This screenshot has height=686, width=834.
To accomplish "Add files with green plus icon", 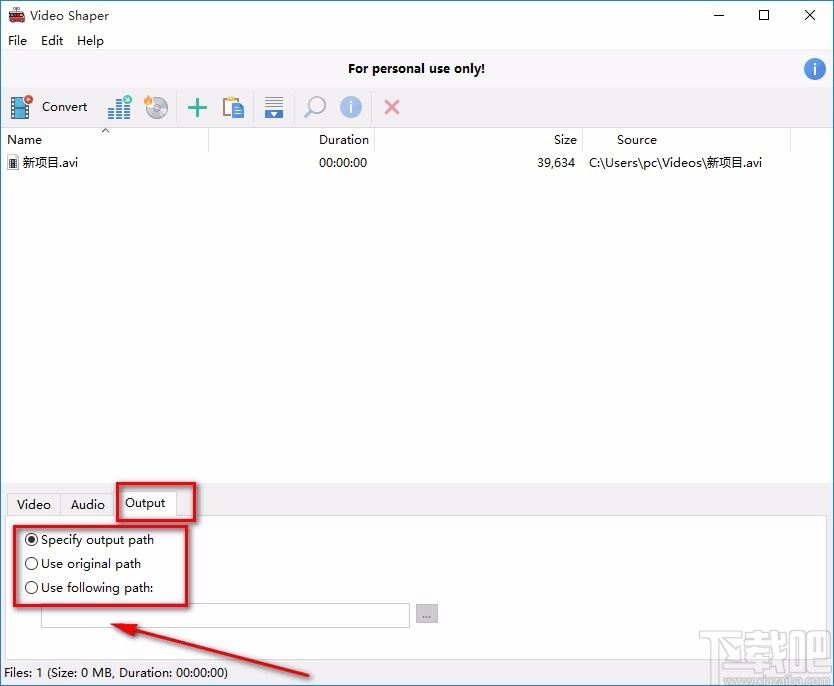I will click(197, 107).
